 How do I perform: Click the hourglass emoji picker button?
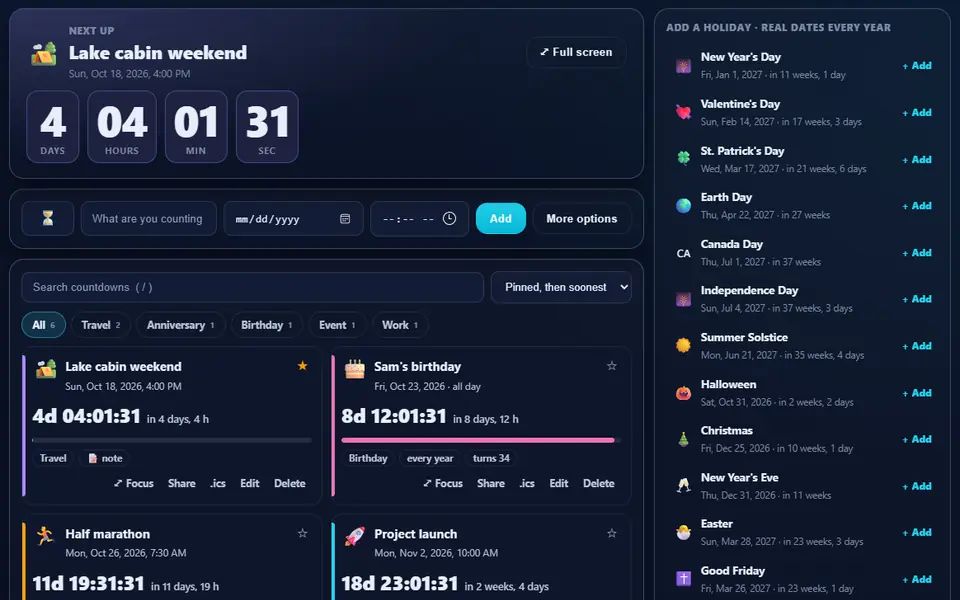pos(48,219)
